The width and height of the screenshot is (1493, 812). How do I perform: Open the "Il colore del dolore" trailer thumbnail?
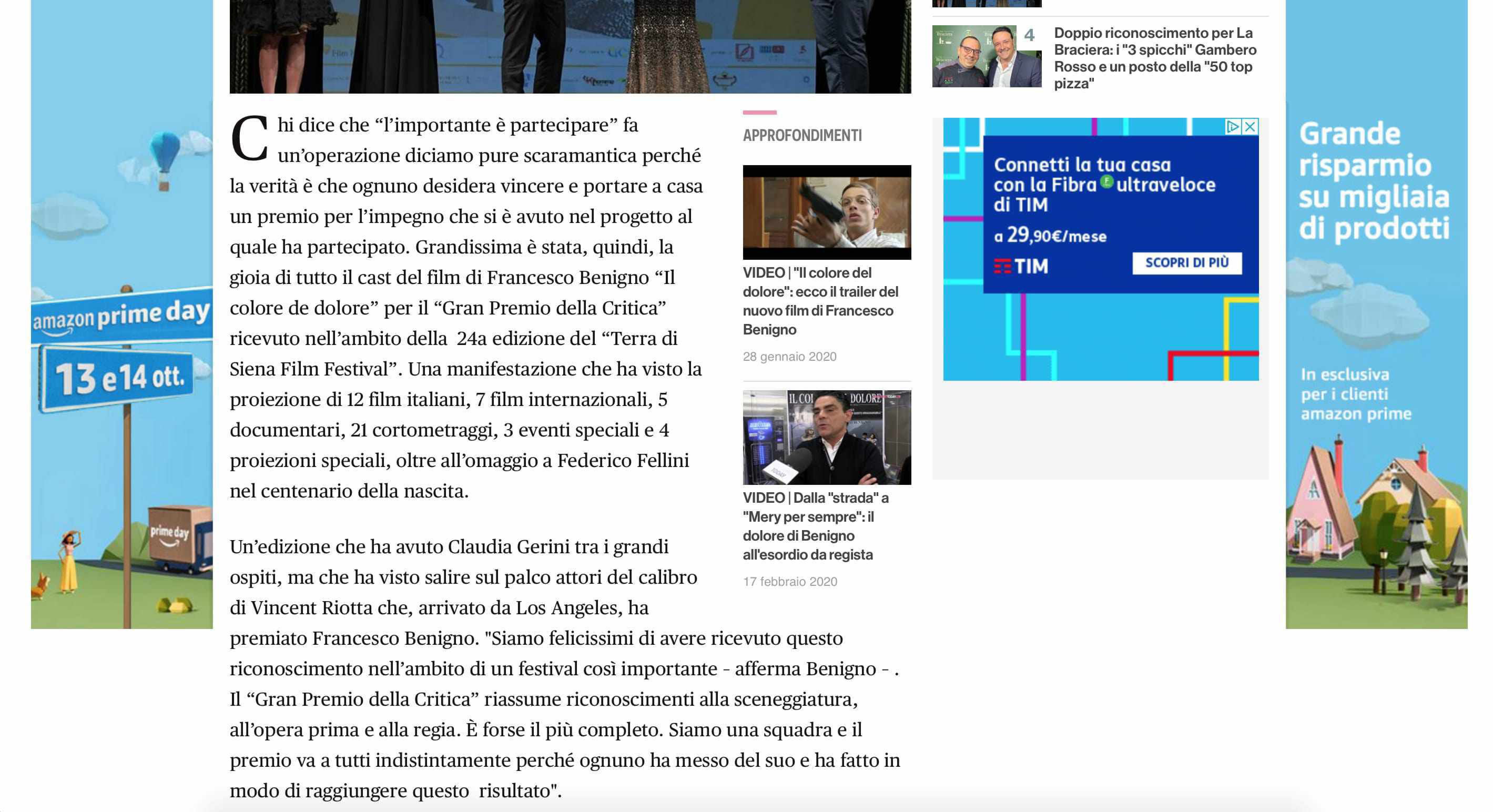click(x=826, y=212)
